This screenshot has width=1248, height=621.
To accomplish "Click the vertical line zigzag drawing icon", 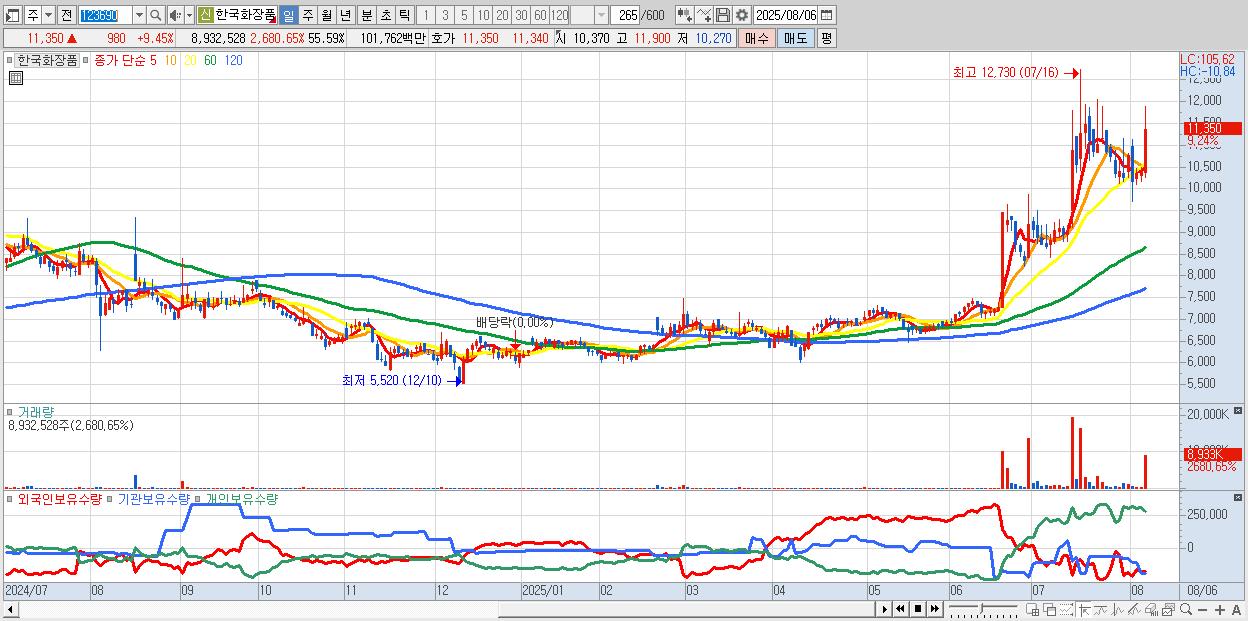I will click(1118, 609).
